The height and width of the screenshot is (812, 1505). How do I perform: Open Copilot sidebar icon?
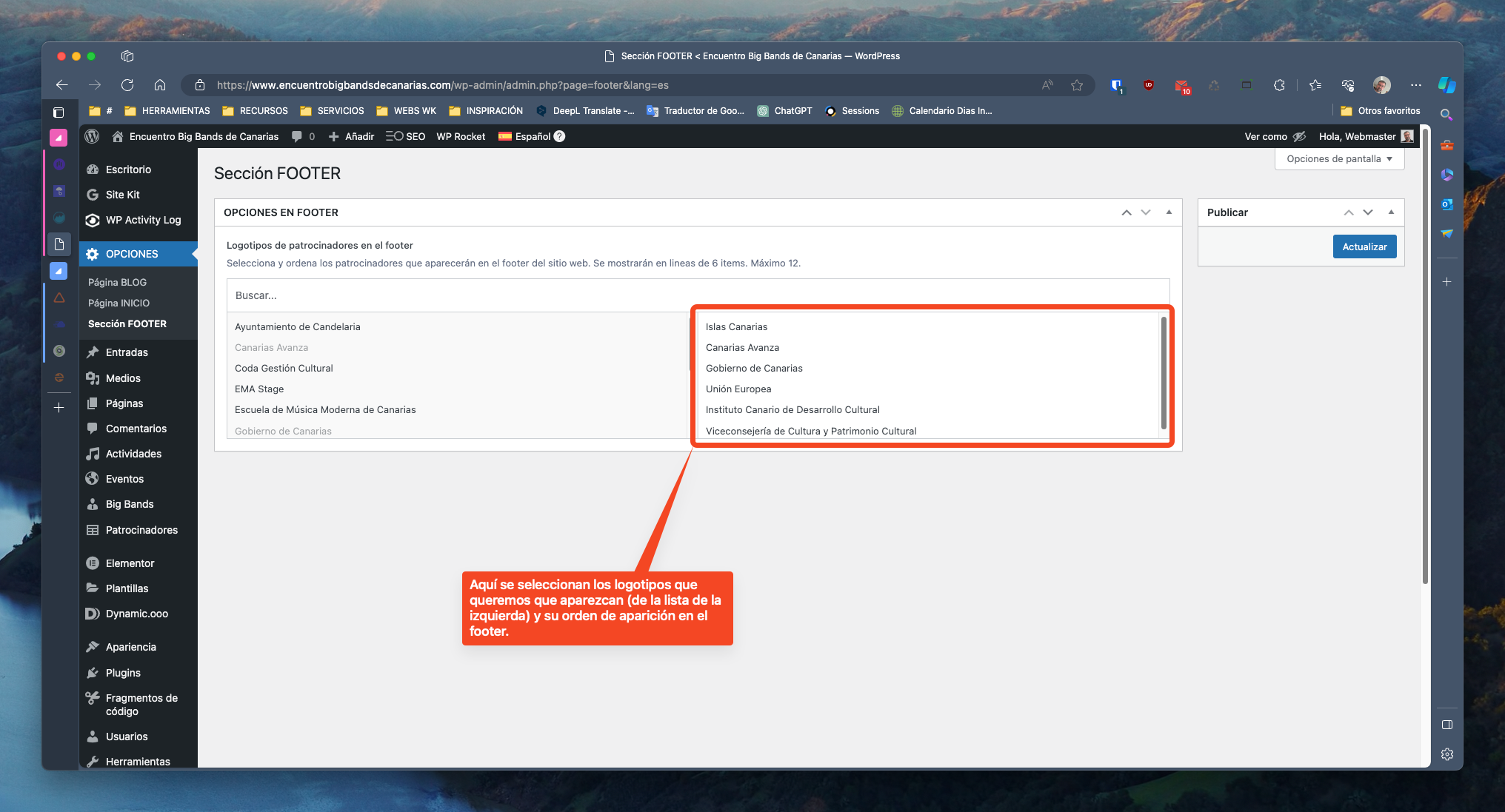1446,85
